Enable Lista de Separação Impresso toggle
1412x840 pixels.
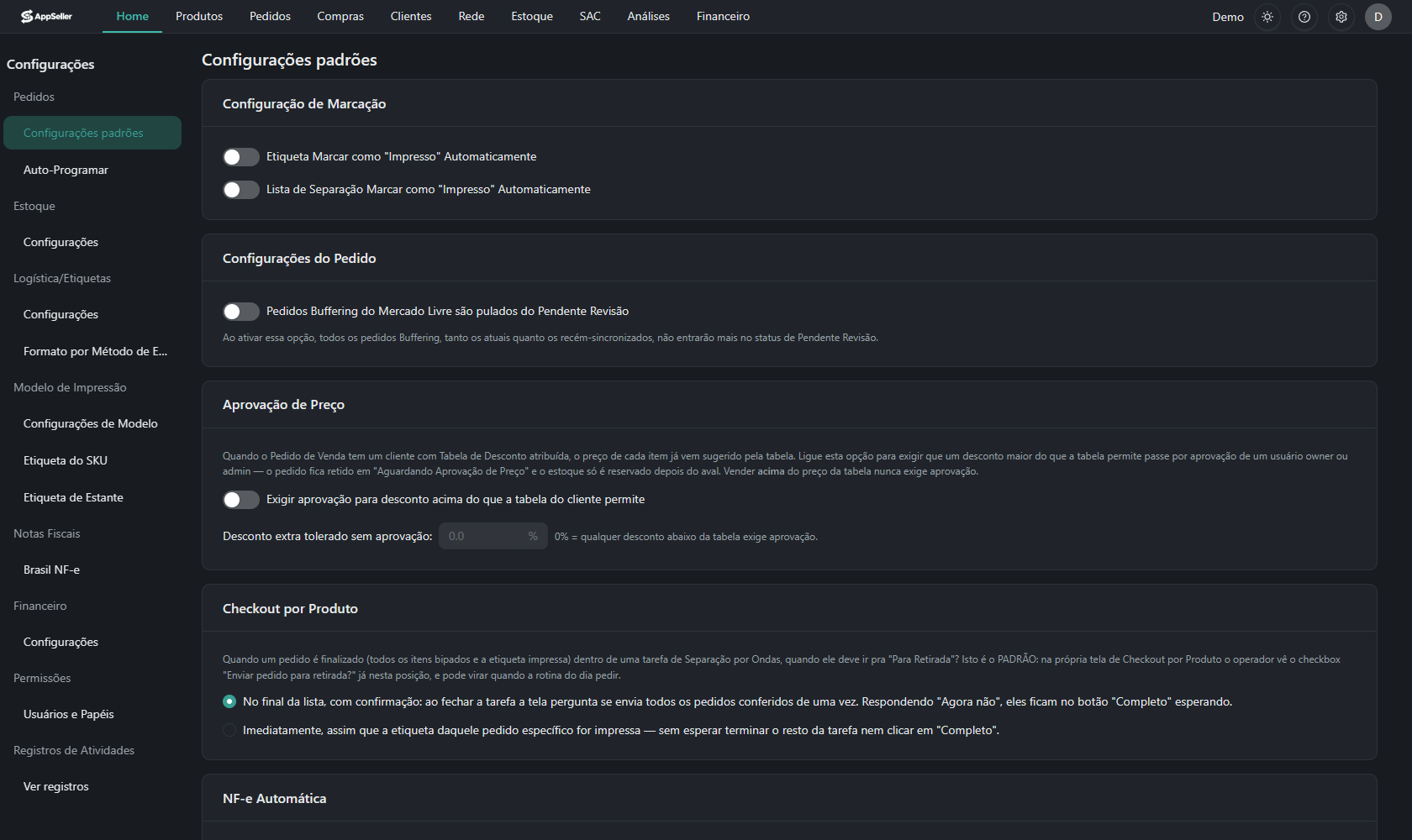241,190
